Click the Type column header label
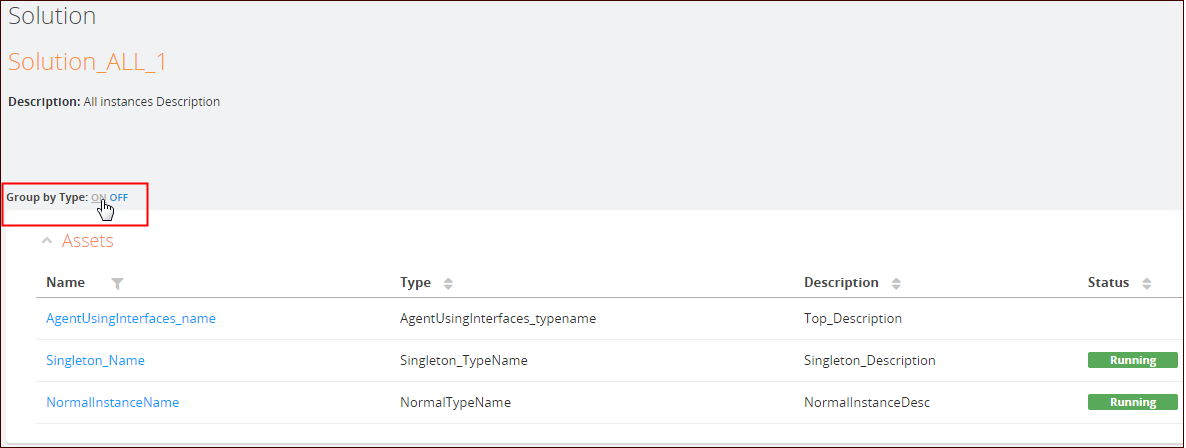Image resolution: width=1186 pixels, height=448 pixels. click(x=415, y=282)
